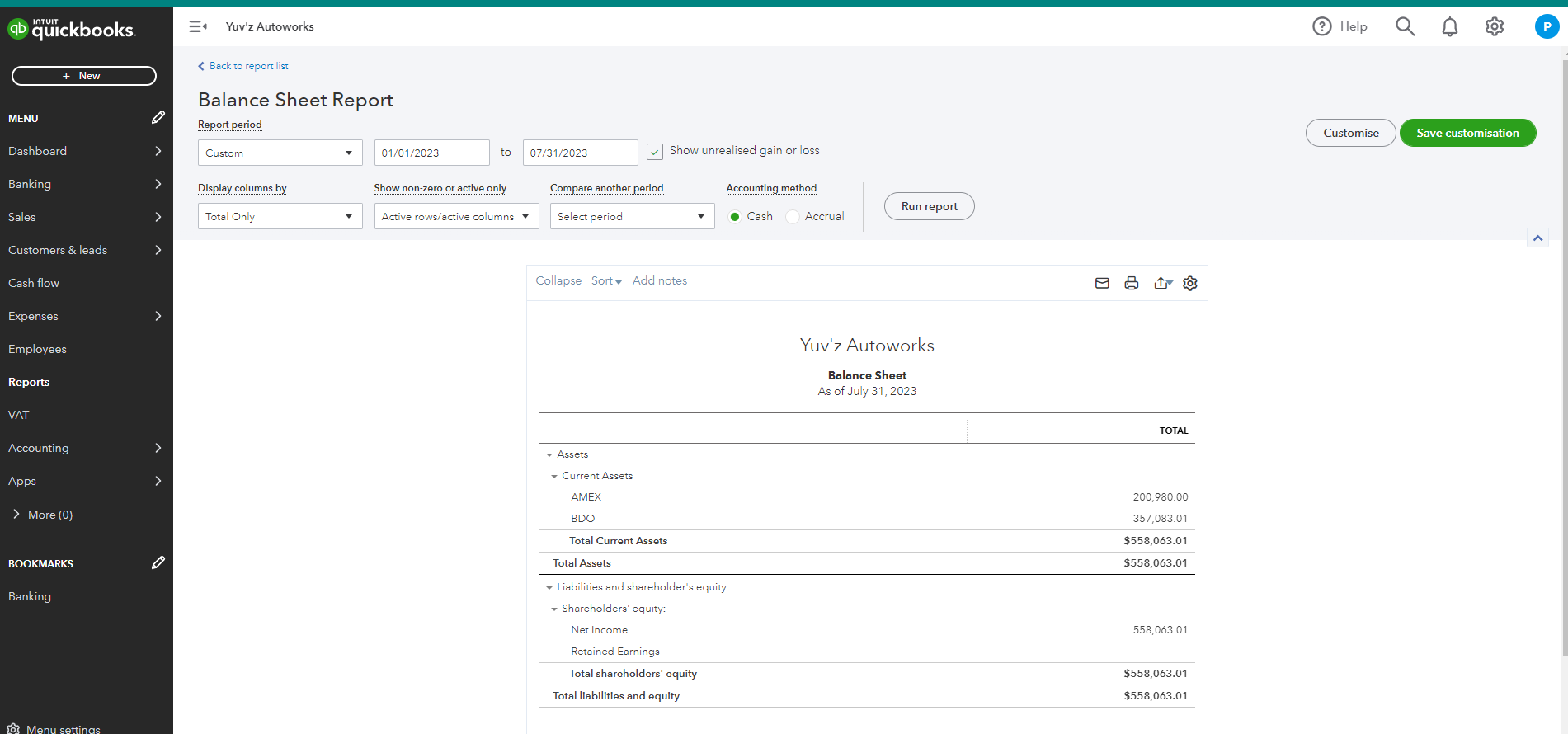Click the Net Income row label

click(599, 630)
